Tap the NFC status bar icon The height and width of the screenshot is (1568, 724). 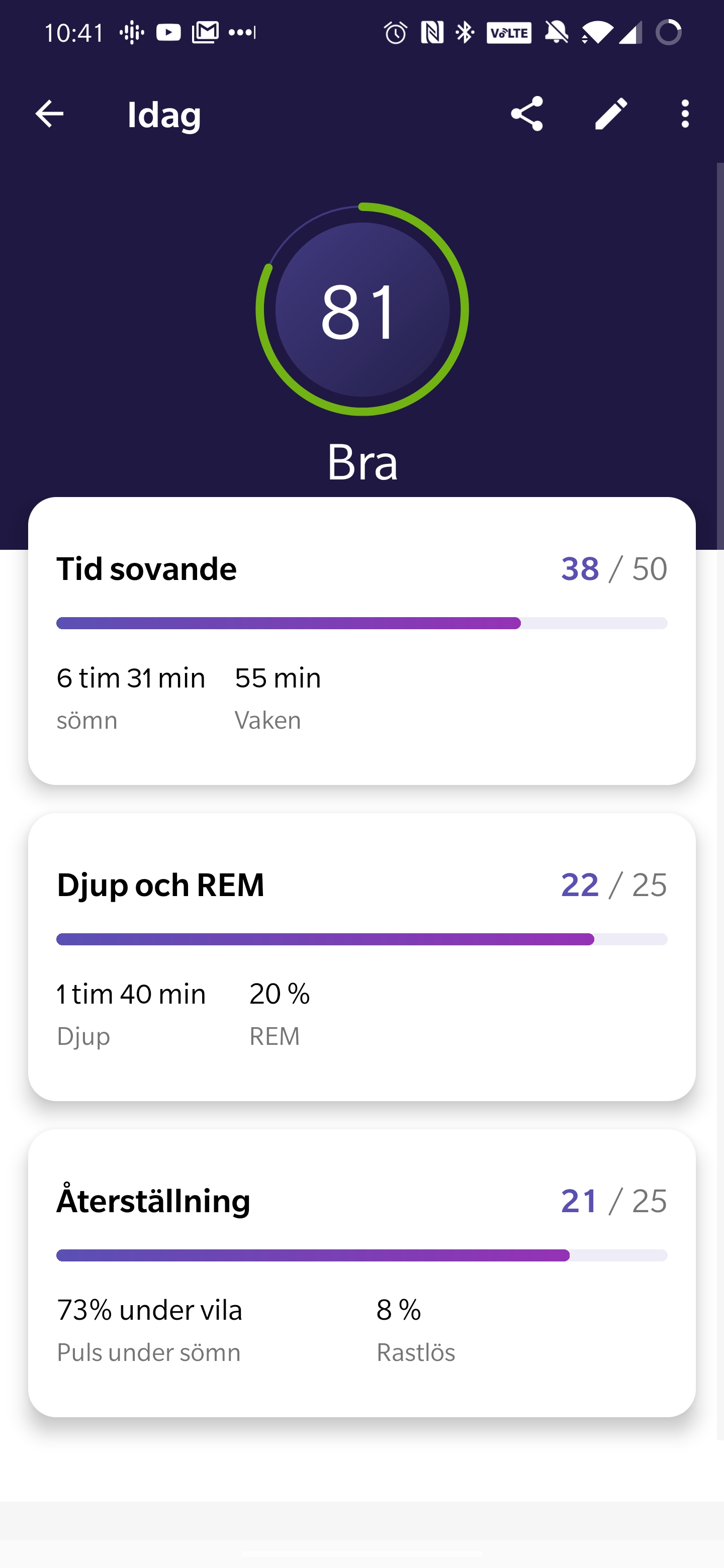tap(432, 33)
